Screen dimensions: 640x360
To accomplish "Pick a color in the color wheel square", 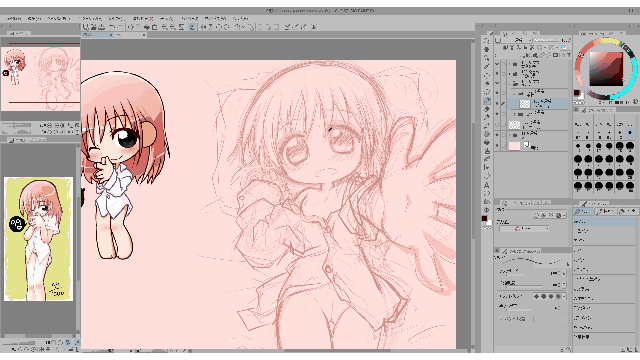I will click(606, 69).
